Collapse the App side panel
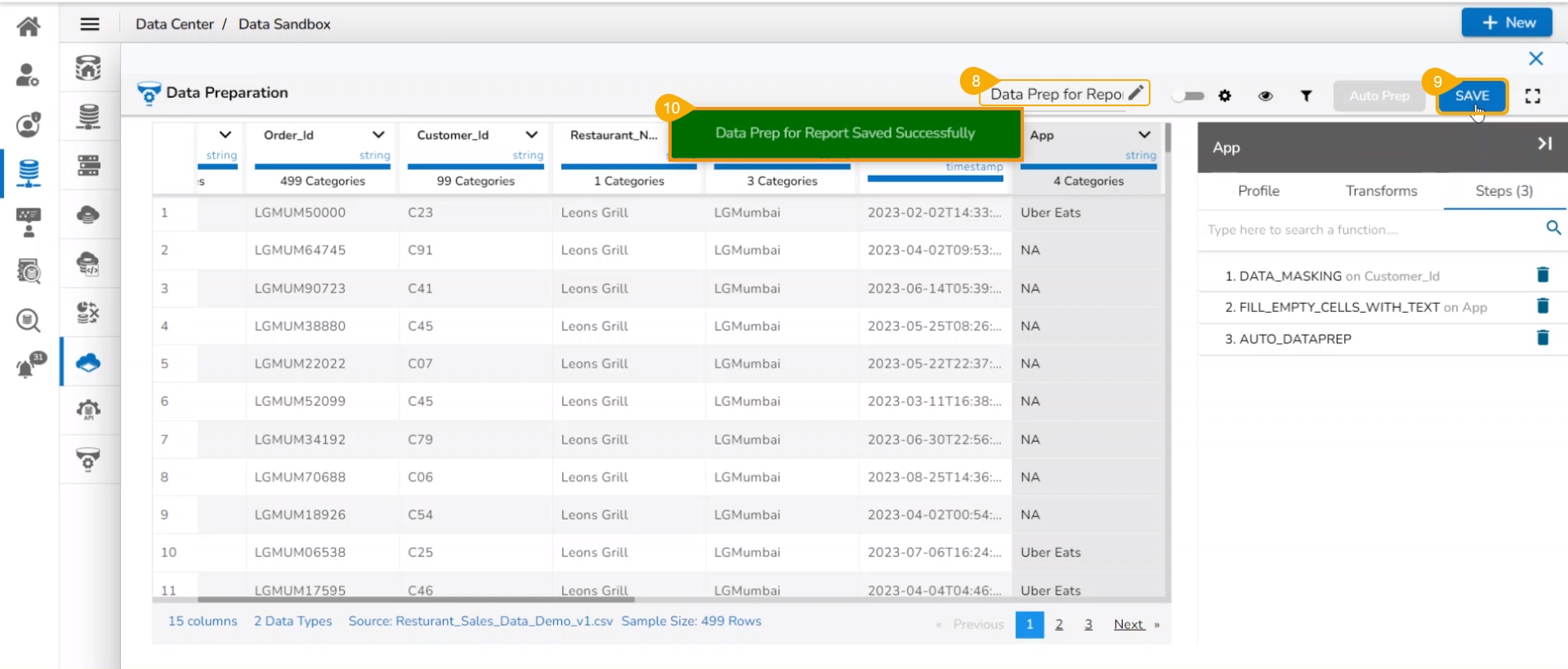Viewport: 1568px width, 669px height. tap(1543, 145)
